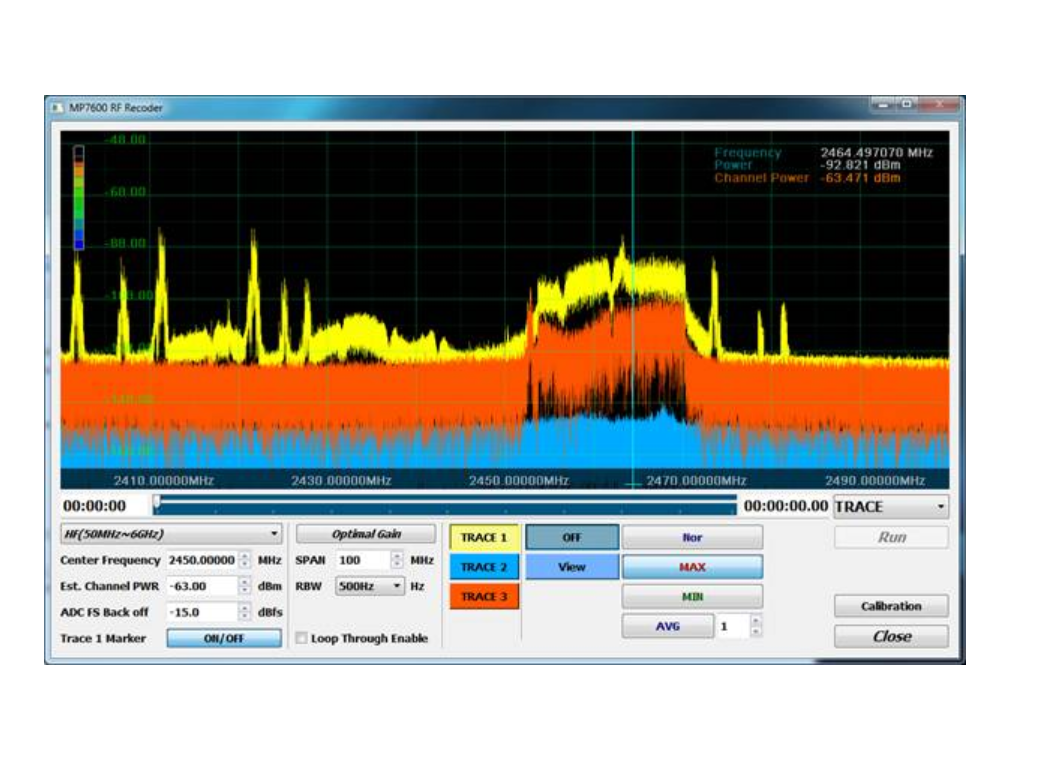Click the Close button
1064x784 pixels.
click(891, 636)
